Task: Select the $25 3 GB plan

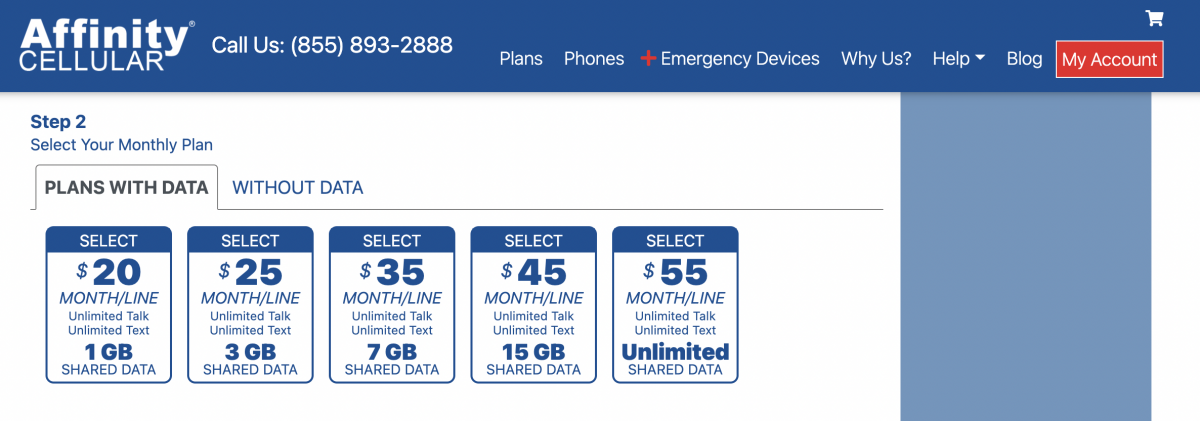Action: (250, 304)
